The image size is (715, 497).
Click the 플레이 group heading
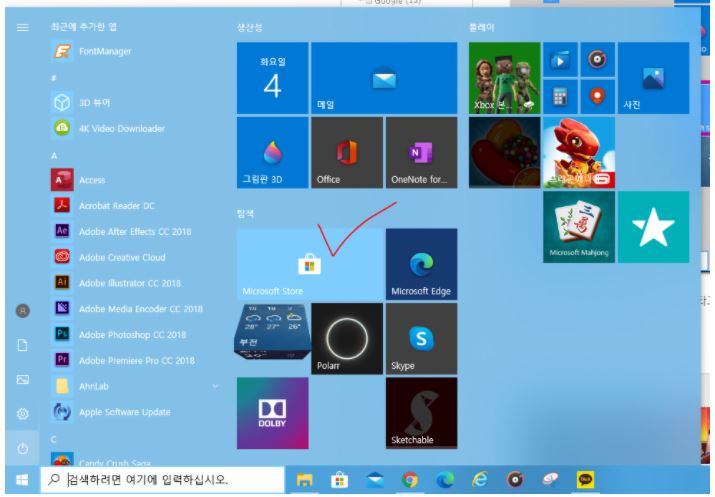tap(481, 28)
